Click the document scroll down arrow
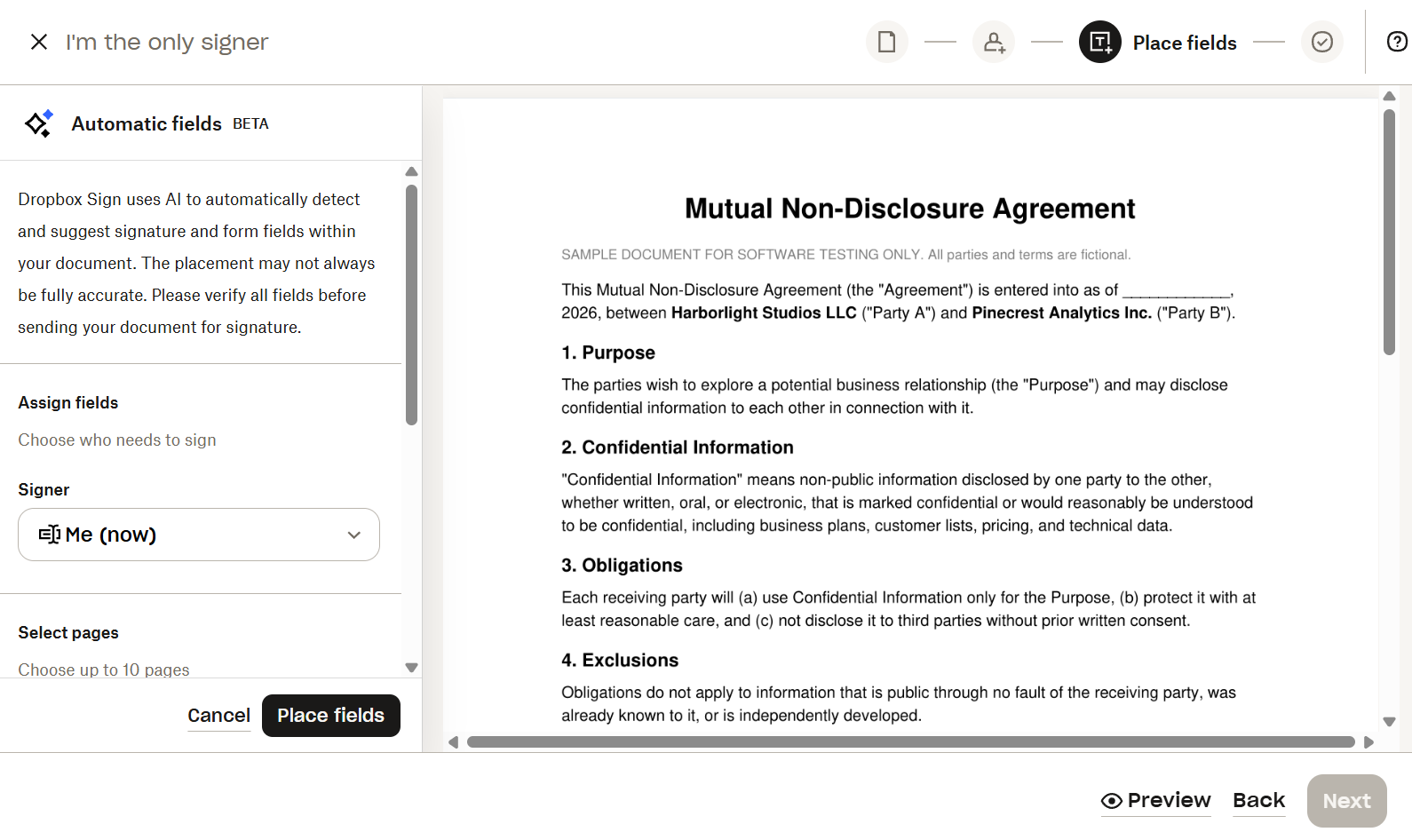This screenshot has height=840, width=1412. pyautogui.click(x=1390, y=722)
